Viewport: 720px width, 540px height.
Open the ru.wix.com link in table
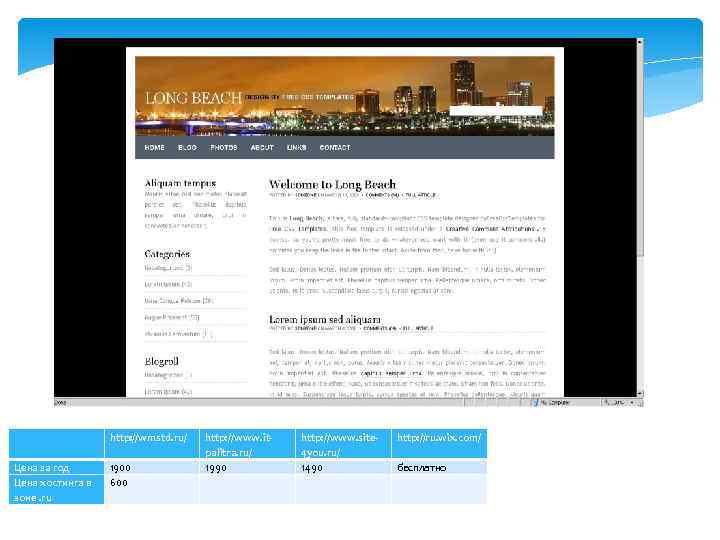[439, 438]
